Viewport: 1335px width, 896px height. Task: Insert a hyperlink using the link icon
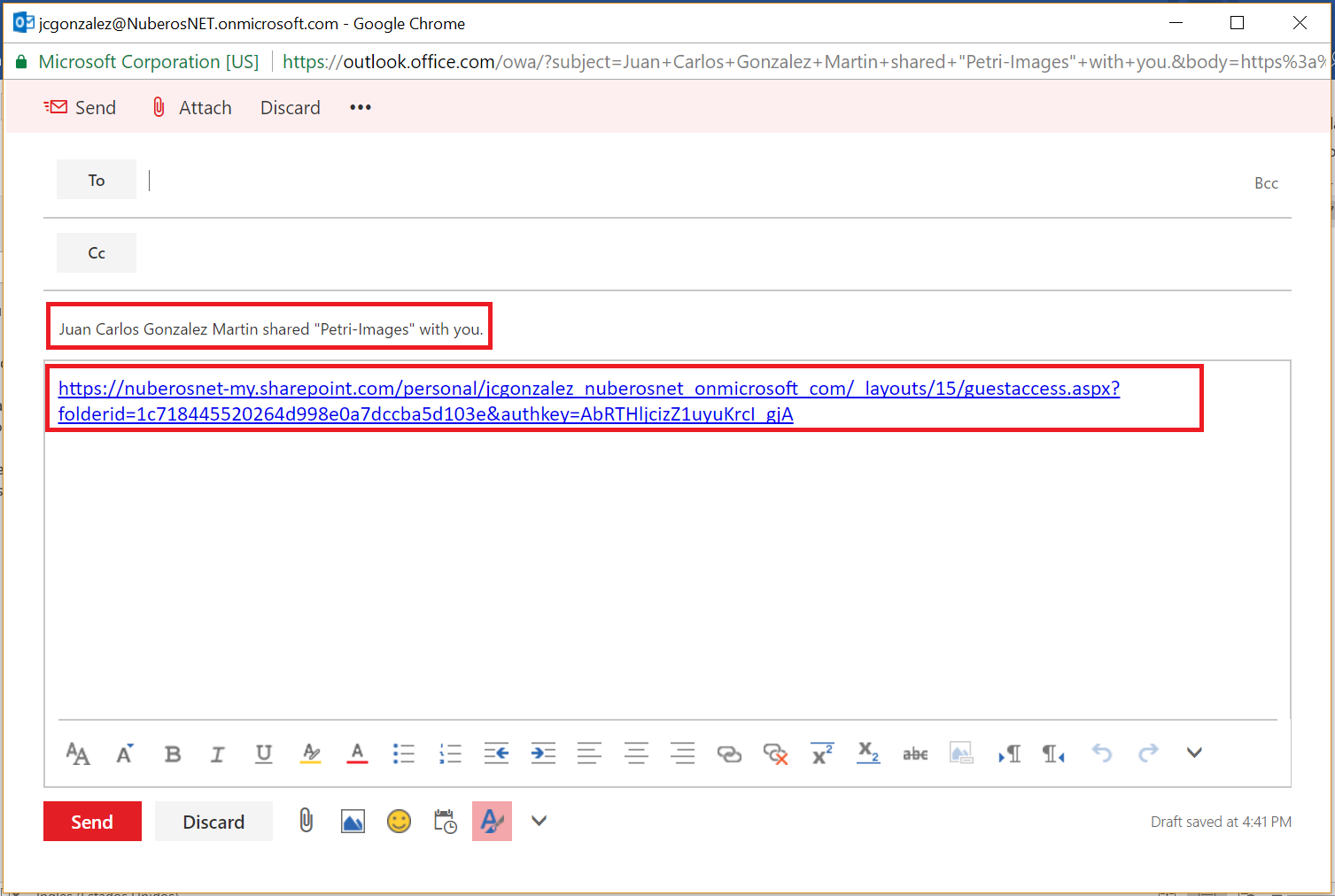click(729, 753)
